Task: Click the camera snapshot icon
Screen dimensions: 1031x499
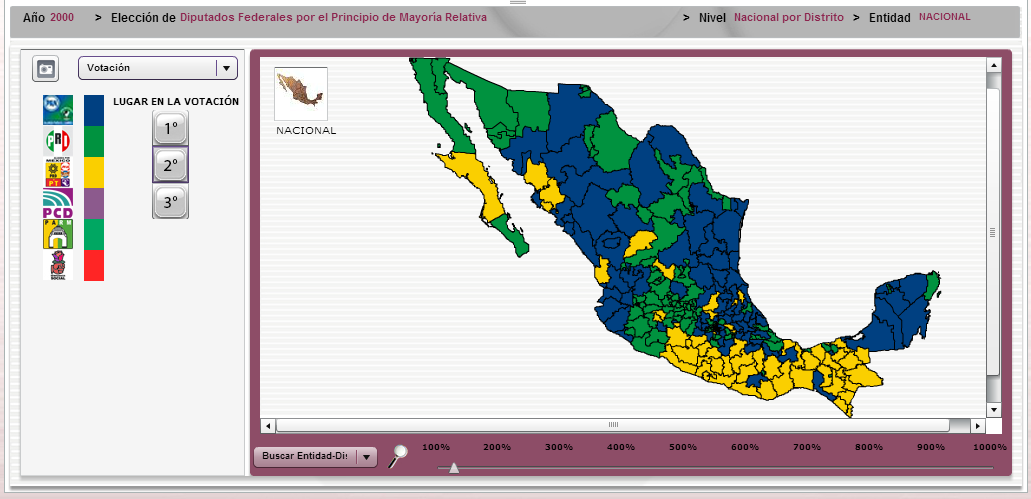Action: pos(45,68)
